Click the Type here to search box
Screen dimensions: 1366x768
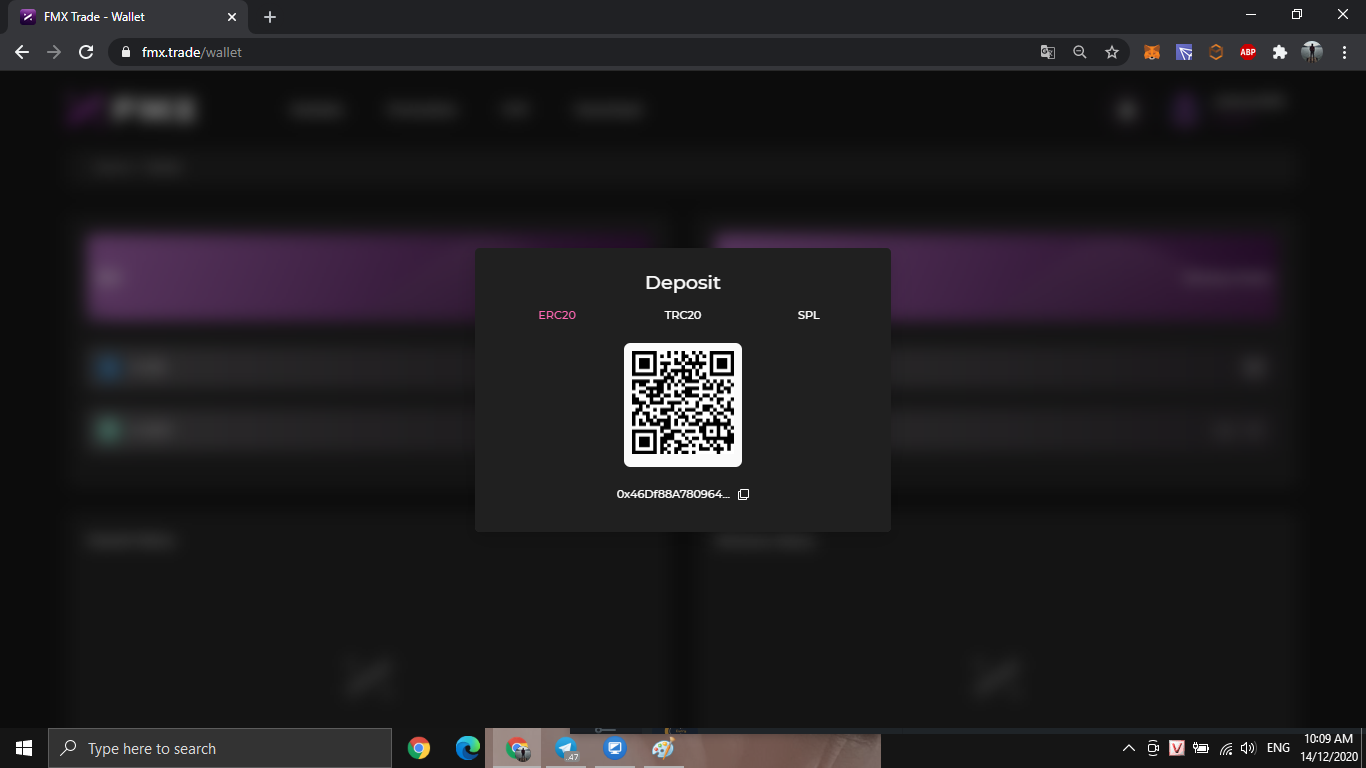point(220,748)
